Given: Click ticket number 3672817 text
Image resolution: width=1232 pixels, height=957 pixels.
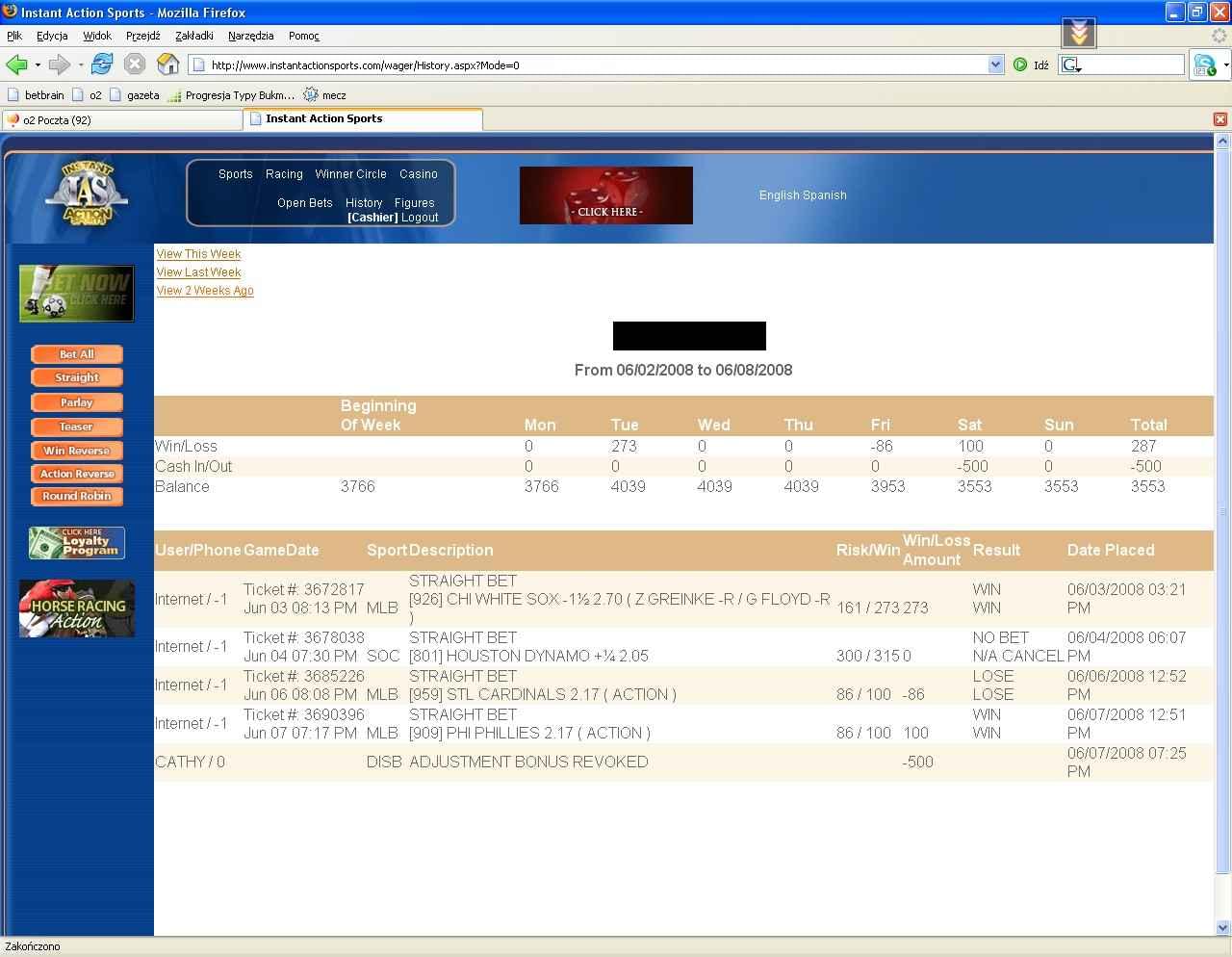Looking at the screenshot, I should [x=303, y=589].
